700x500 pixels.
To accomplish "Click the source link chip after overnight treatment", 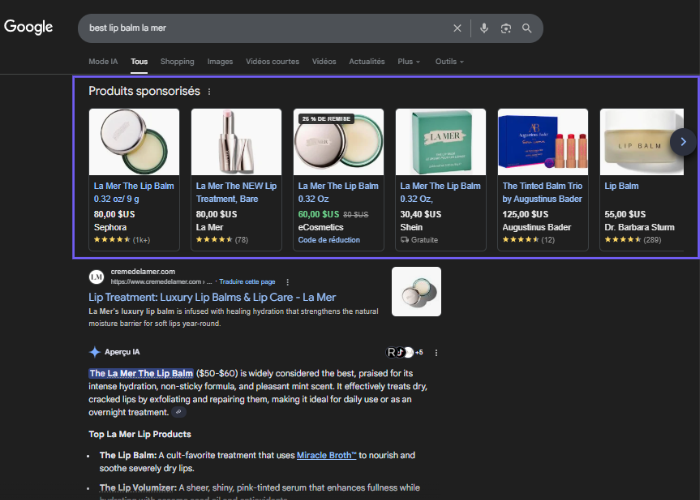I will coord(179,412).
